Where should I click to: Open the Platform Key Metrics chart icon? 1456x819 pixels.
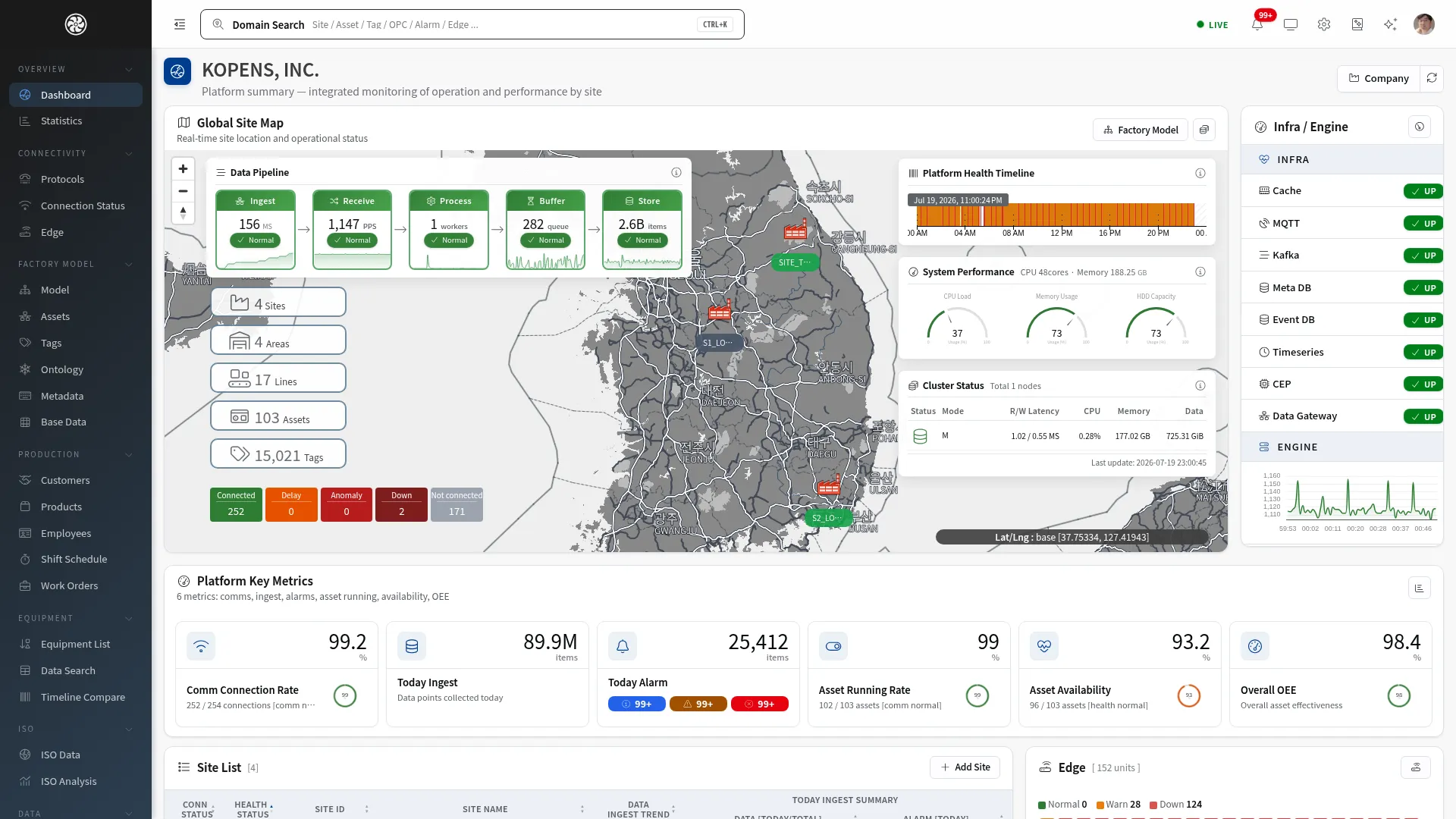pos(1420,588)
